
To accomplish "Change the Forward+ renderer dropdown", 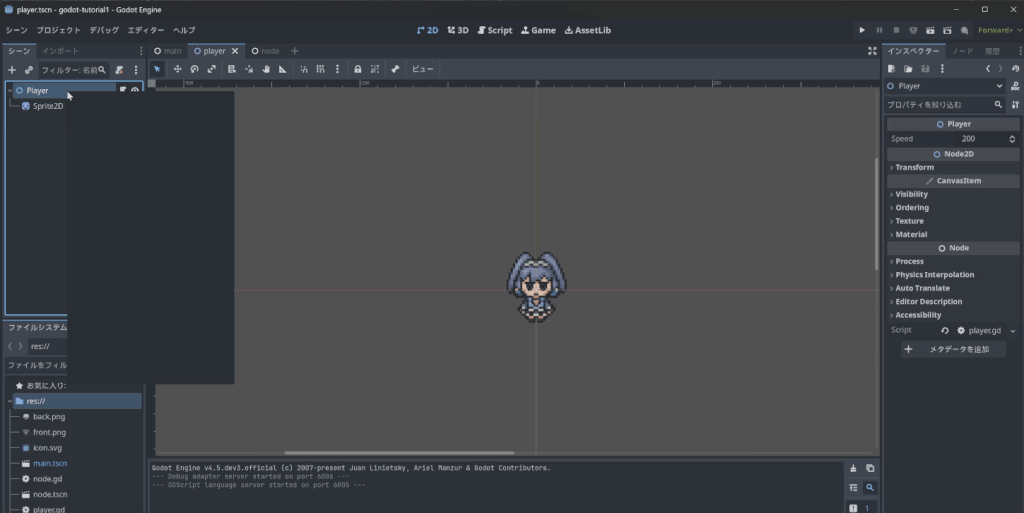I will 999,30.
